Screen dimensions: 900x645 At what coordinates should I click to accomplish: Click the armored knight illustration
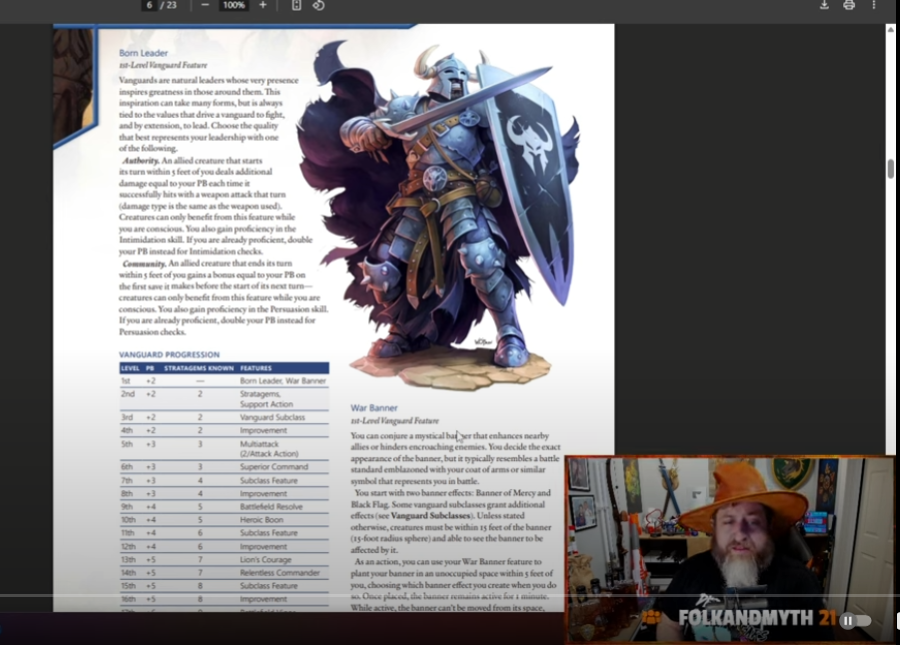tap(450, 210)
